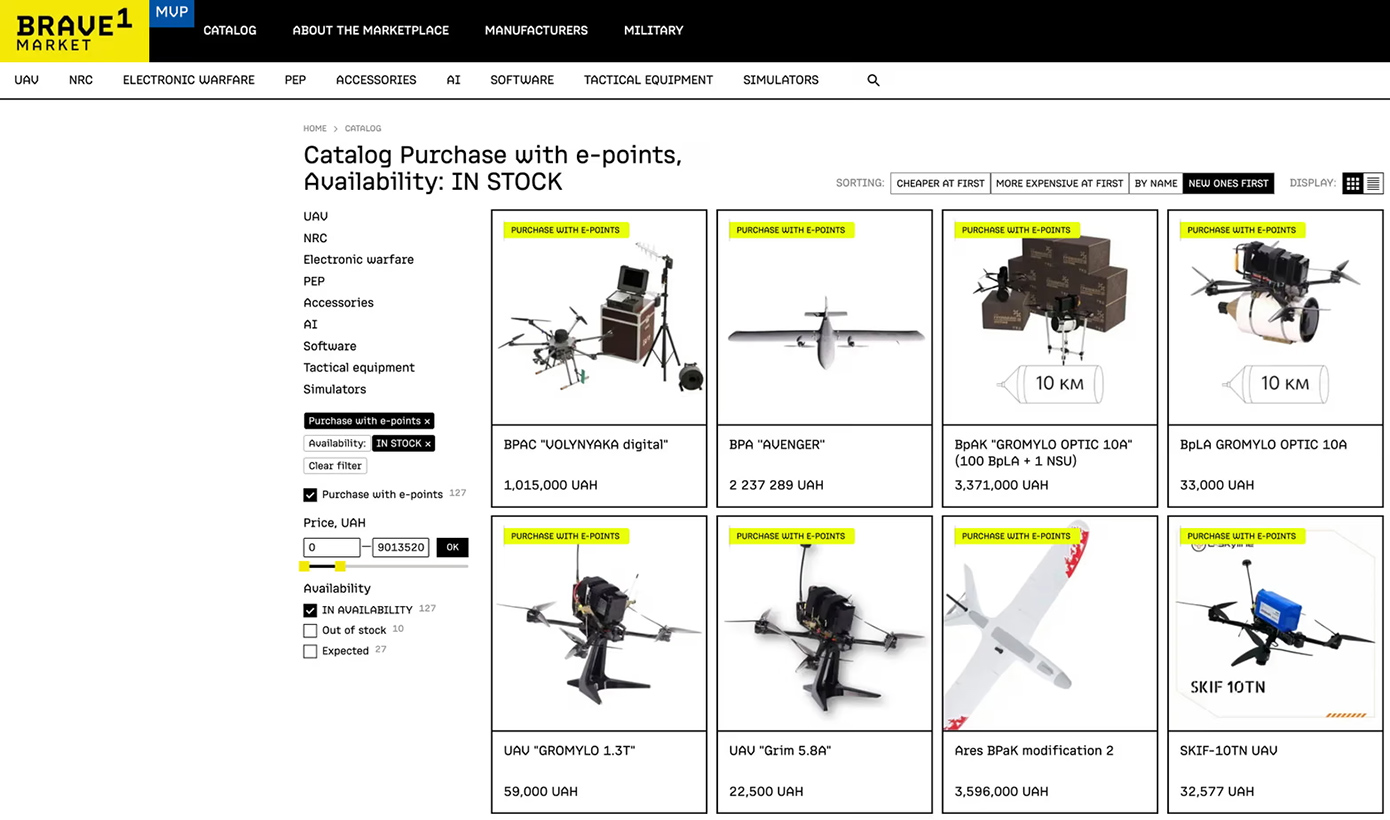Open the Manufacturers menu
Image resolution: width=1390 pixels, height=820 pixels.
pos(536,30)
